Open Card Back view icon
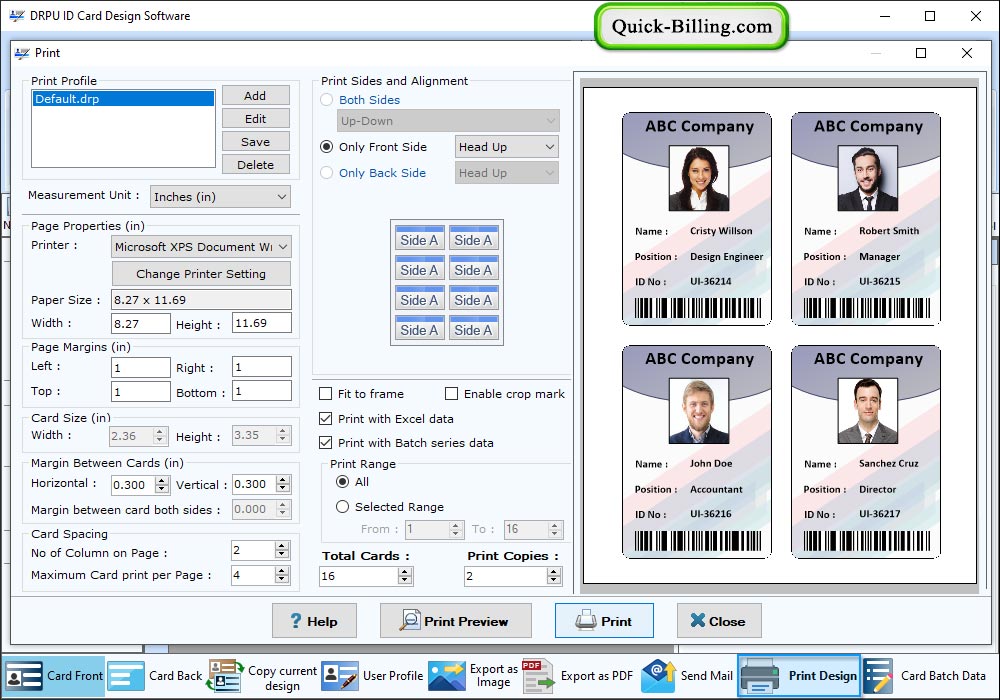The width and height of the screenshot is (1000, 700). tap(126, 676)
